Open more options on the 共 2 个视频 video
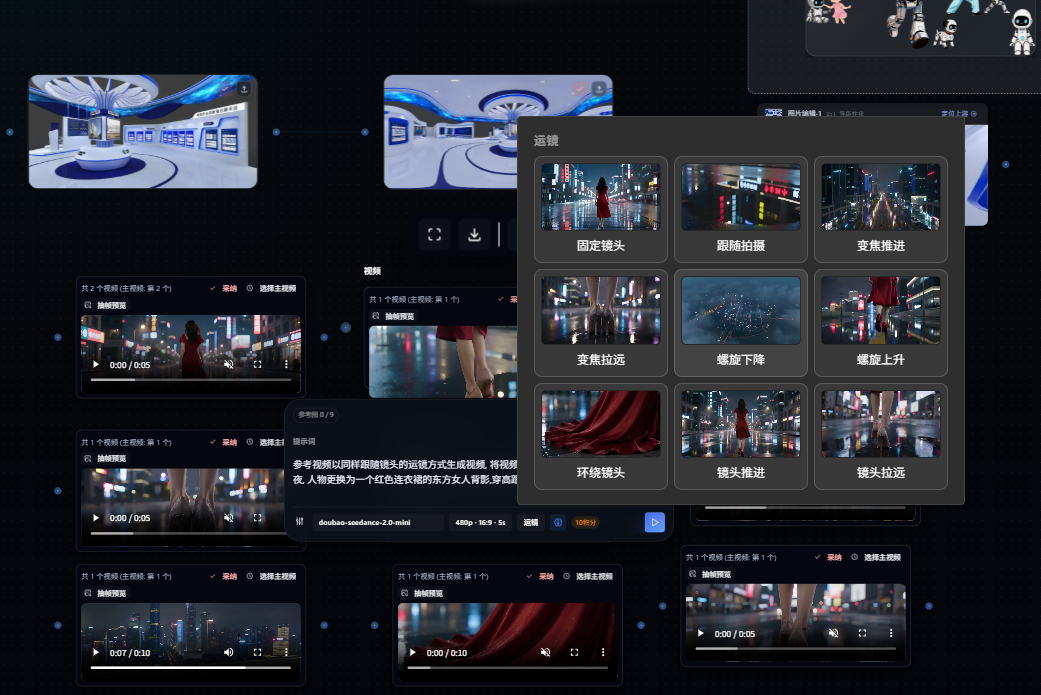 [x=286, y=364]
